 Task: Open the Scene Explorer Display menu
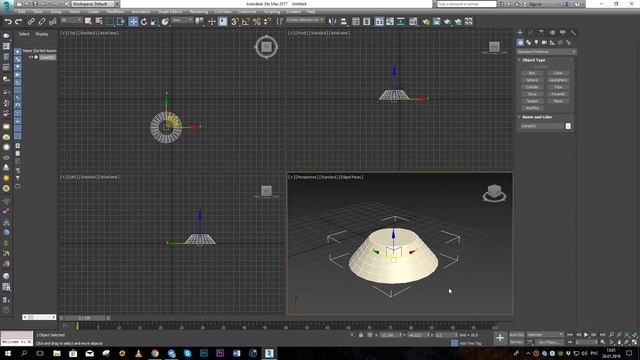(x=42, y=34)
